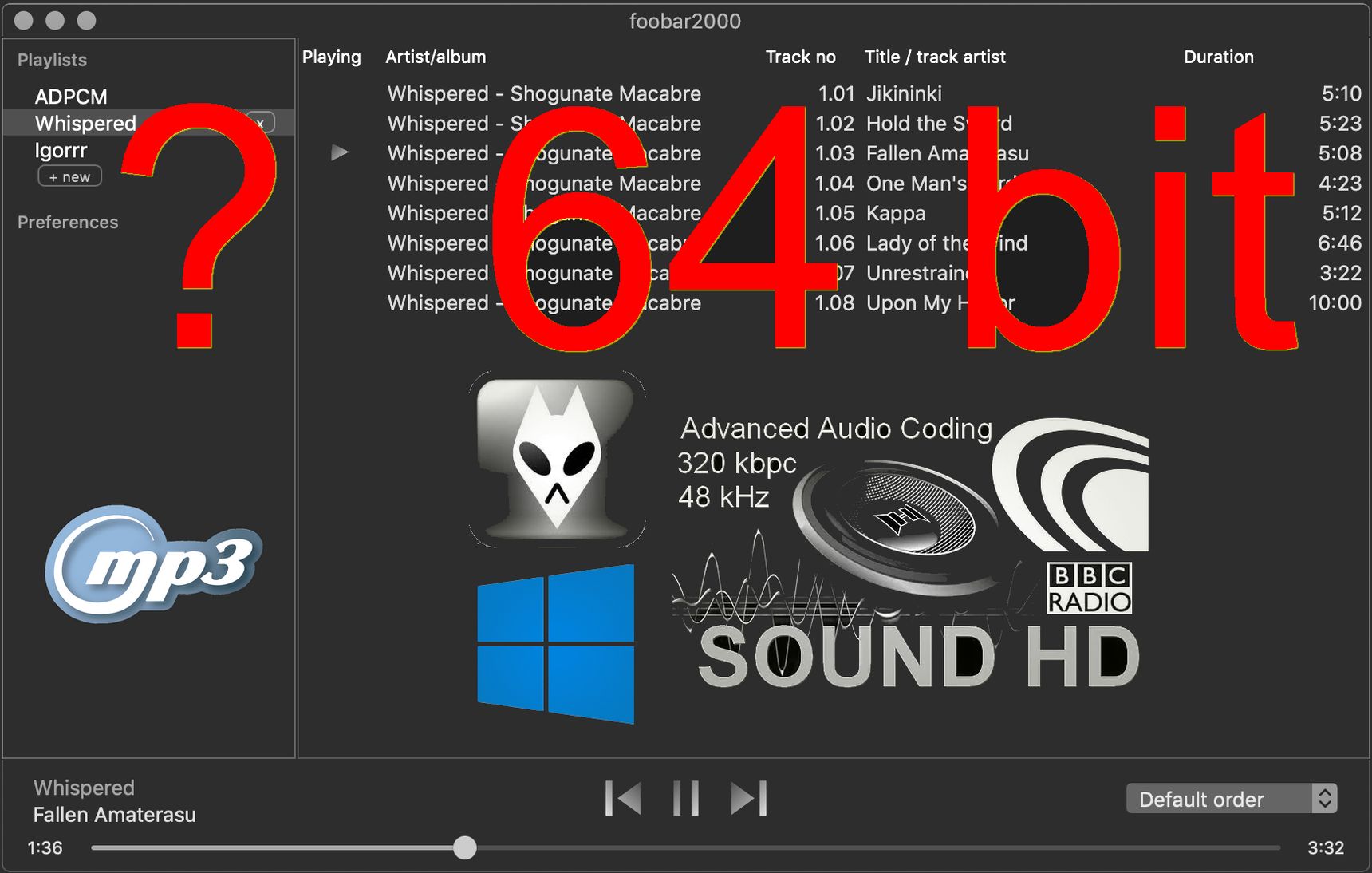Click the total time 3:32
Screen dimensions: 1372x873
(x=1326, y=847)
